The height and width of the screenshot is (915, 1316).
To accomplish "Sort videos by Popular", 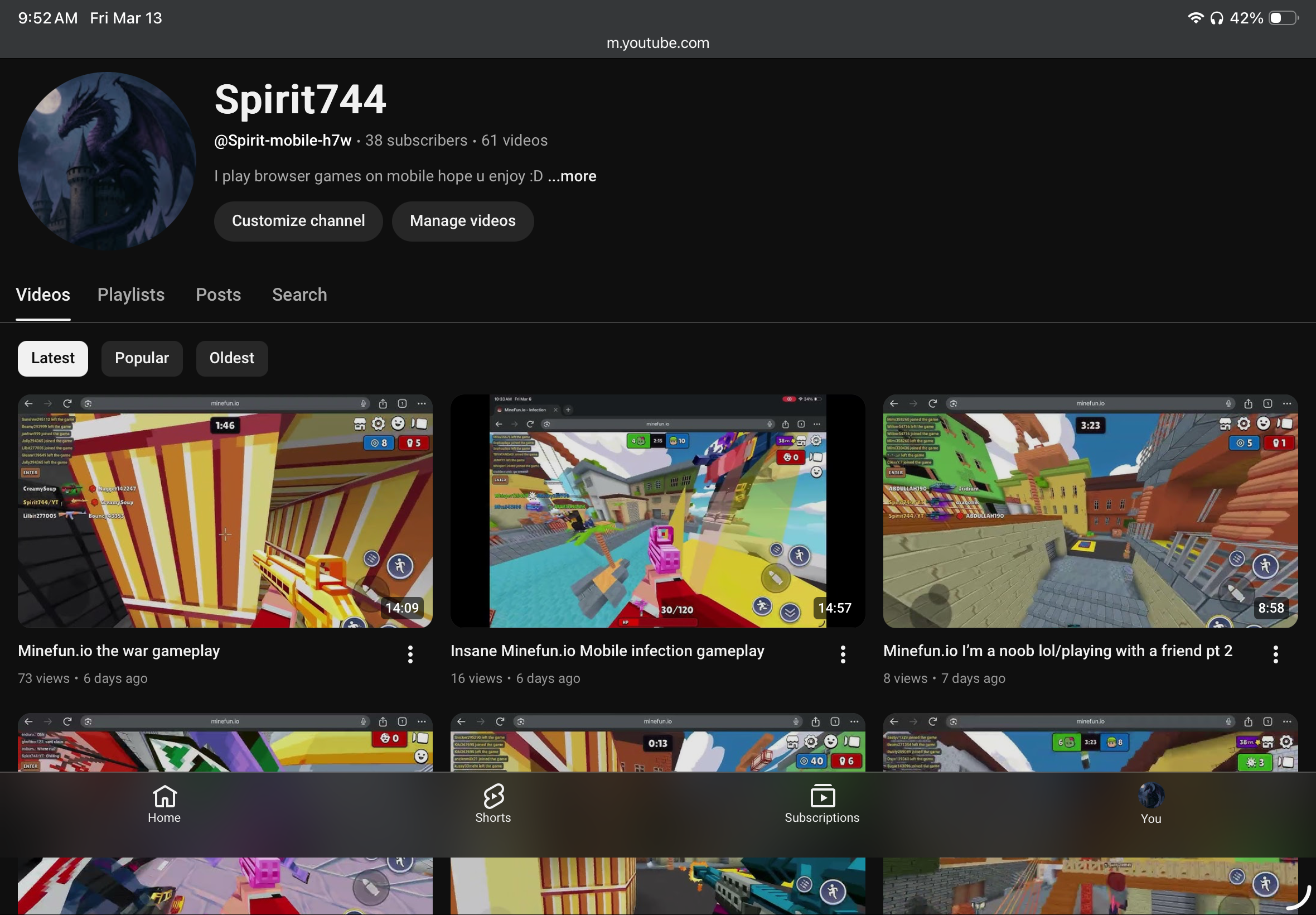I will [142, 358].
